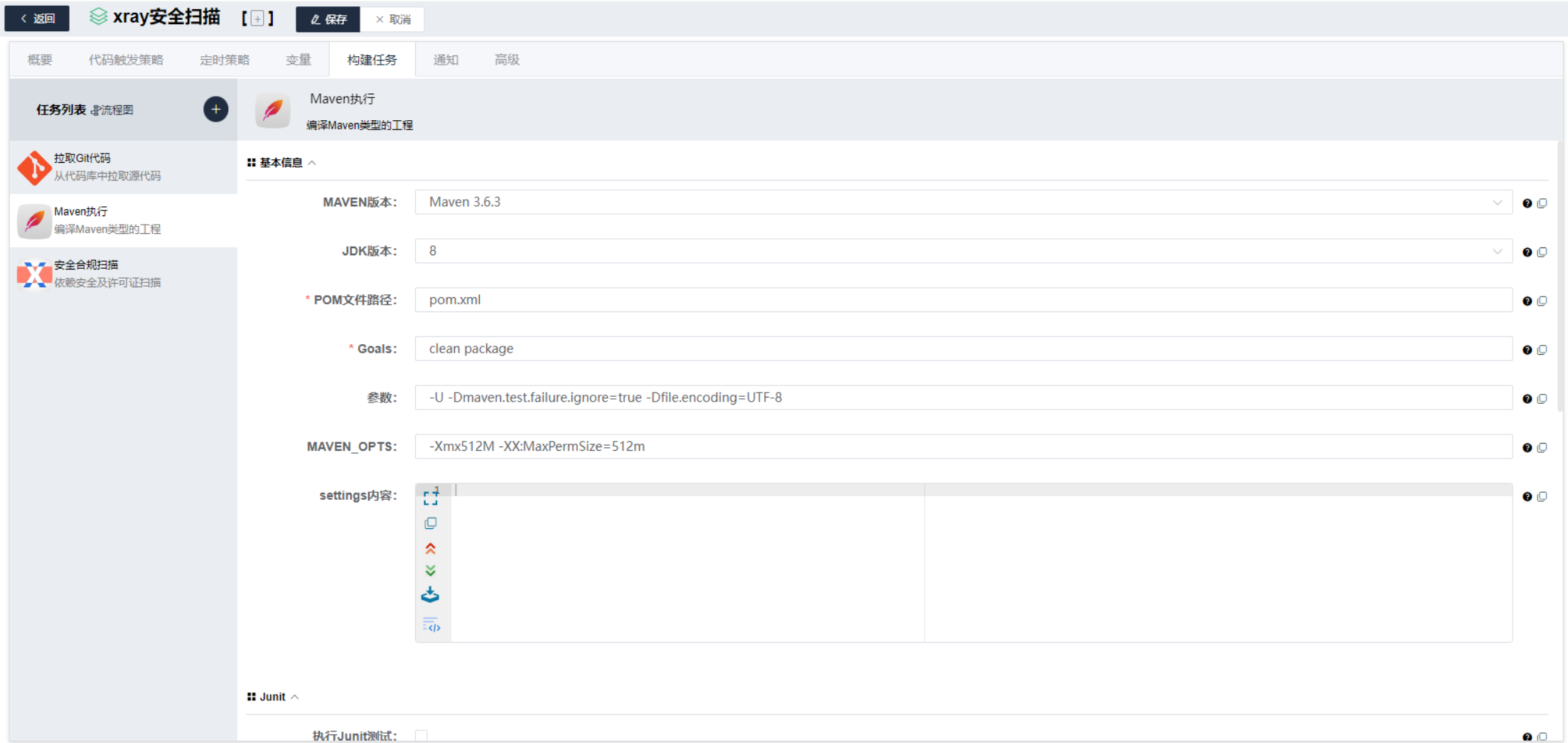Image resolution: width=1568 pixels, height=743 pixels.
Task: Click copy icon next to POM文件路径
Action: (1542, 301)
